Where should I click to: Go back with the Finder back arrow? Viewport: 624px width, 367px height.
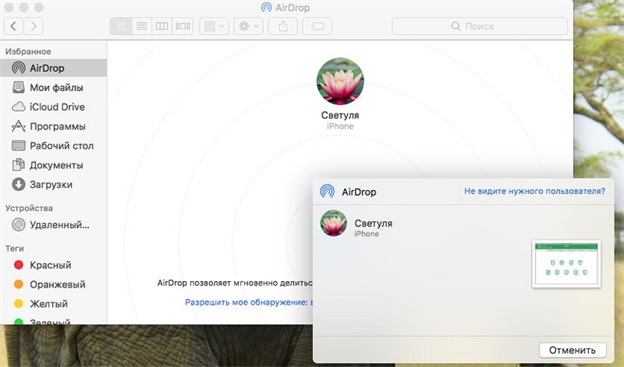tap(14, 26)
